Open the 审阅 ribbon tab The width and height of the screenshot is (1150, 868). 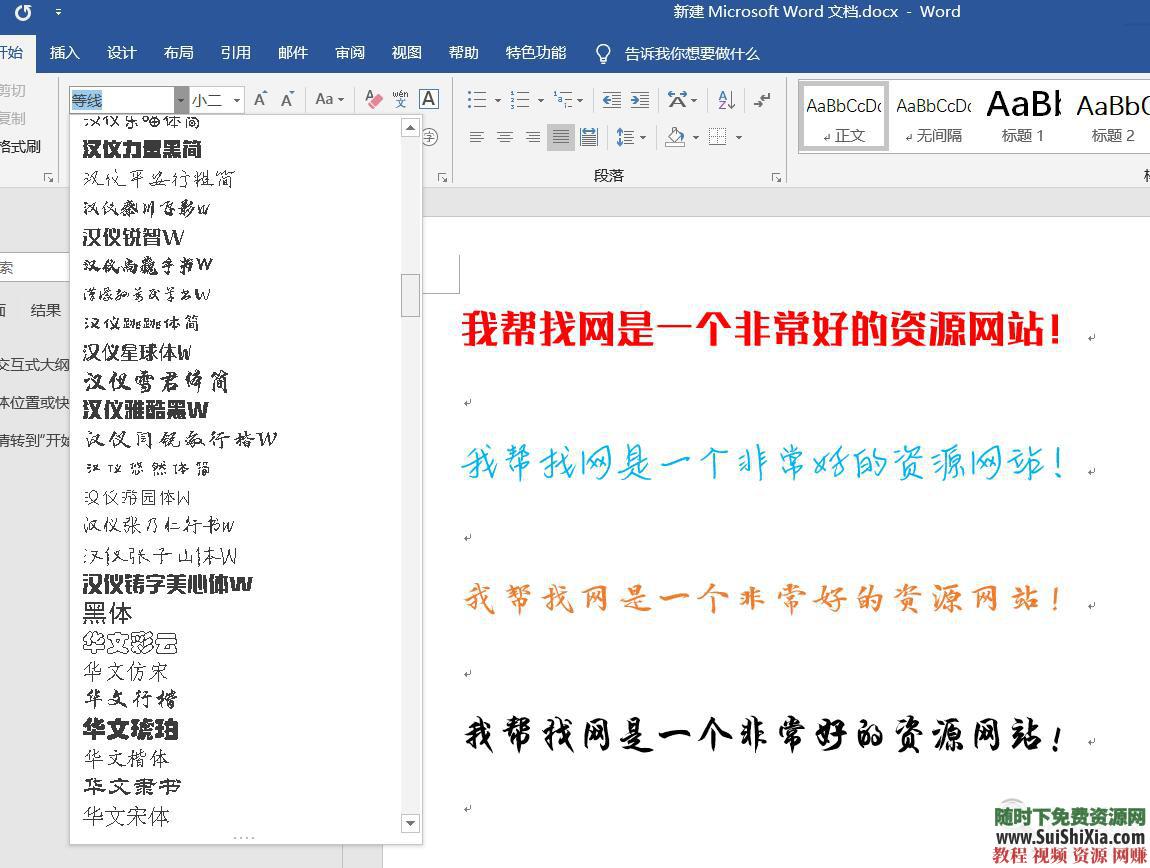coord(349,53)
